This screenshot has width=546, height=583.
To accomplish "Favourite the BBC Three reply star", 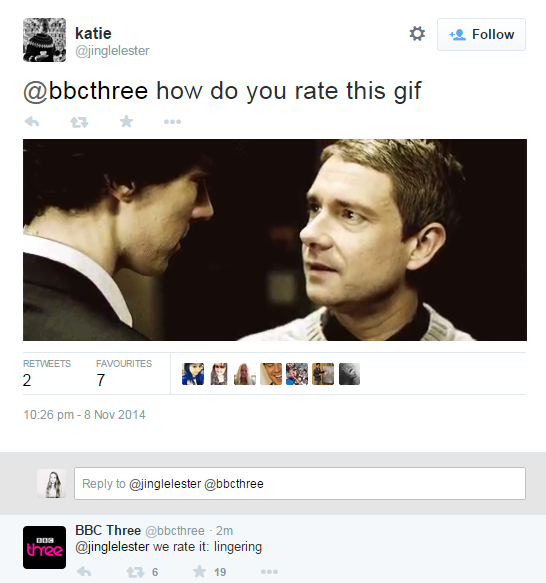I will point(200,571).
